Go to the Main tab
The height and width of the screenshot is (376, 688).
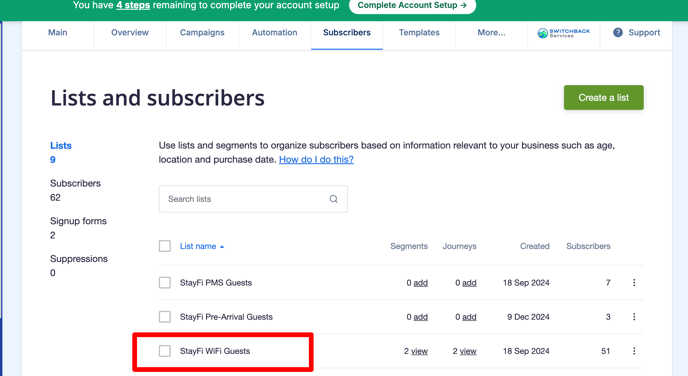[57, 32]
